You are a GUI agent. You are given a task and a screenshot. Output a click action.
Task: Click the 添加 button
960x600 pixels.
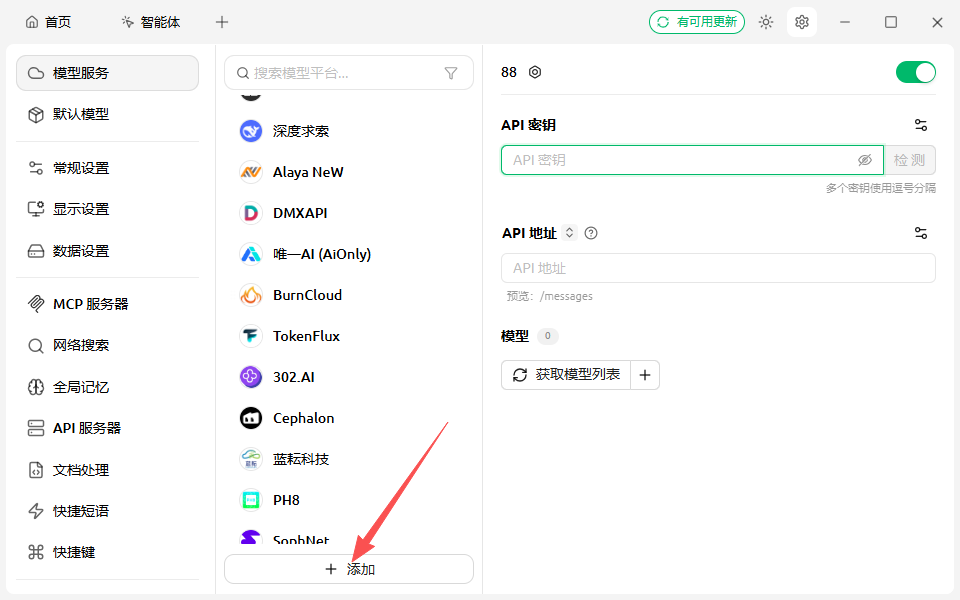pyautogui.click(x=348, y=569)
